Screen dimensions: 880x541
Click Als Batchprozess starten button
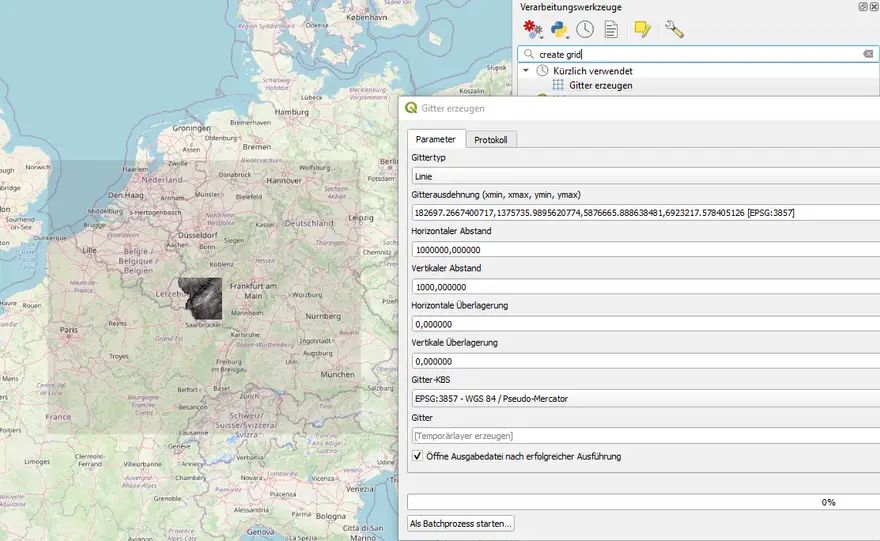[x=461, y=523]
